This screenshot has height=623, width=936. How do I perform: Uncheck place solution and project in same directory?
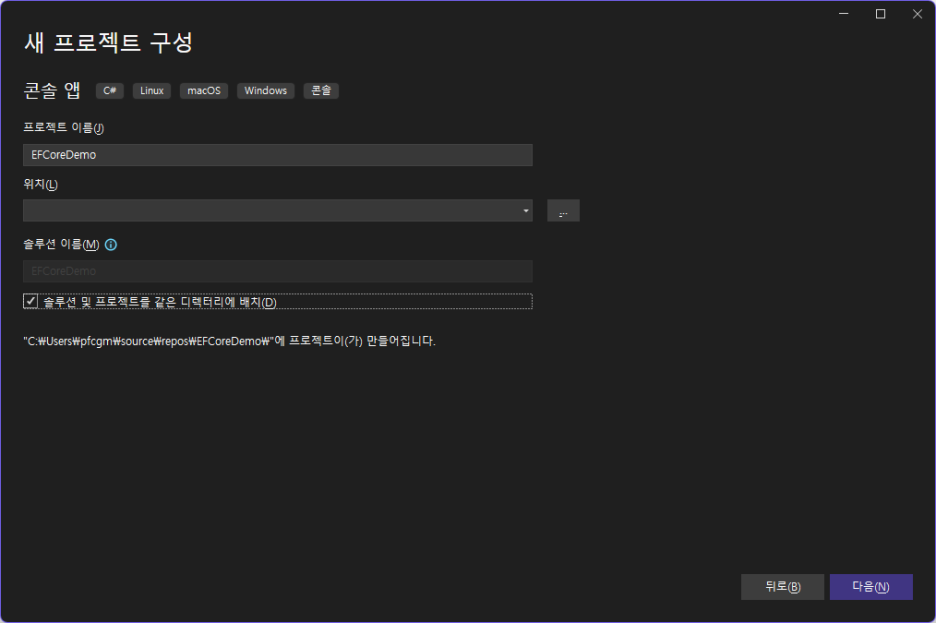30,301
